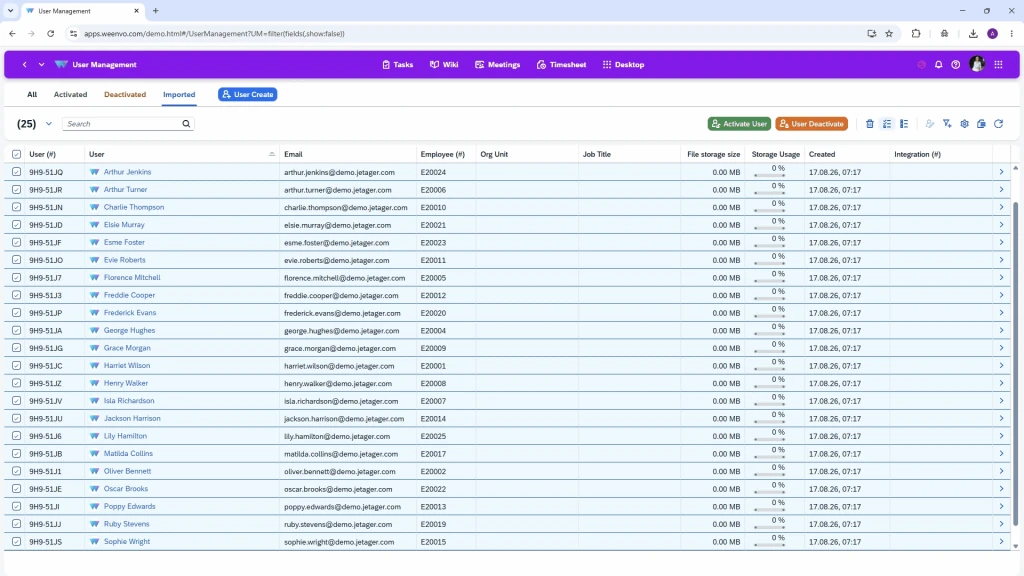
Task: Open Timesheet in the top menu
Action: [x=561, y=65]
